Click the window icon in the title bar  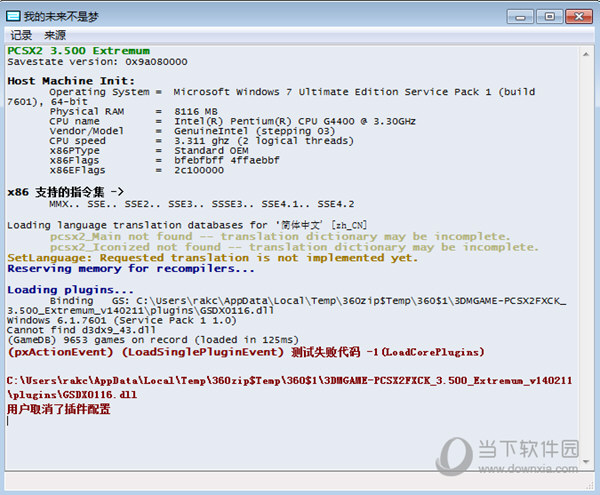[x=14, y=16]
